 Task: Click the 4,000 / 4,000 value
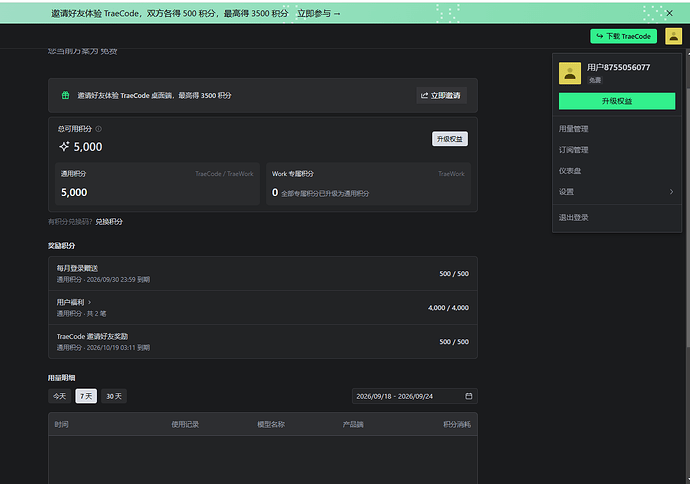pos(448,308)
